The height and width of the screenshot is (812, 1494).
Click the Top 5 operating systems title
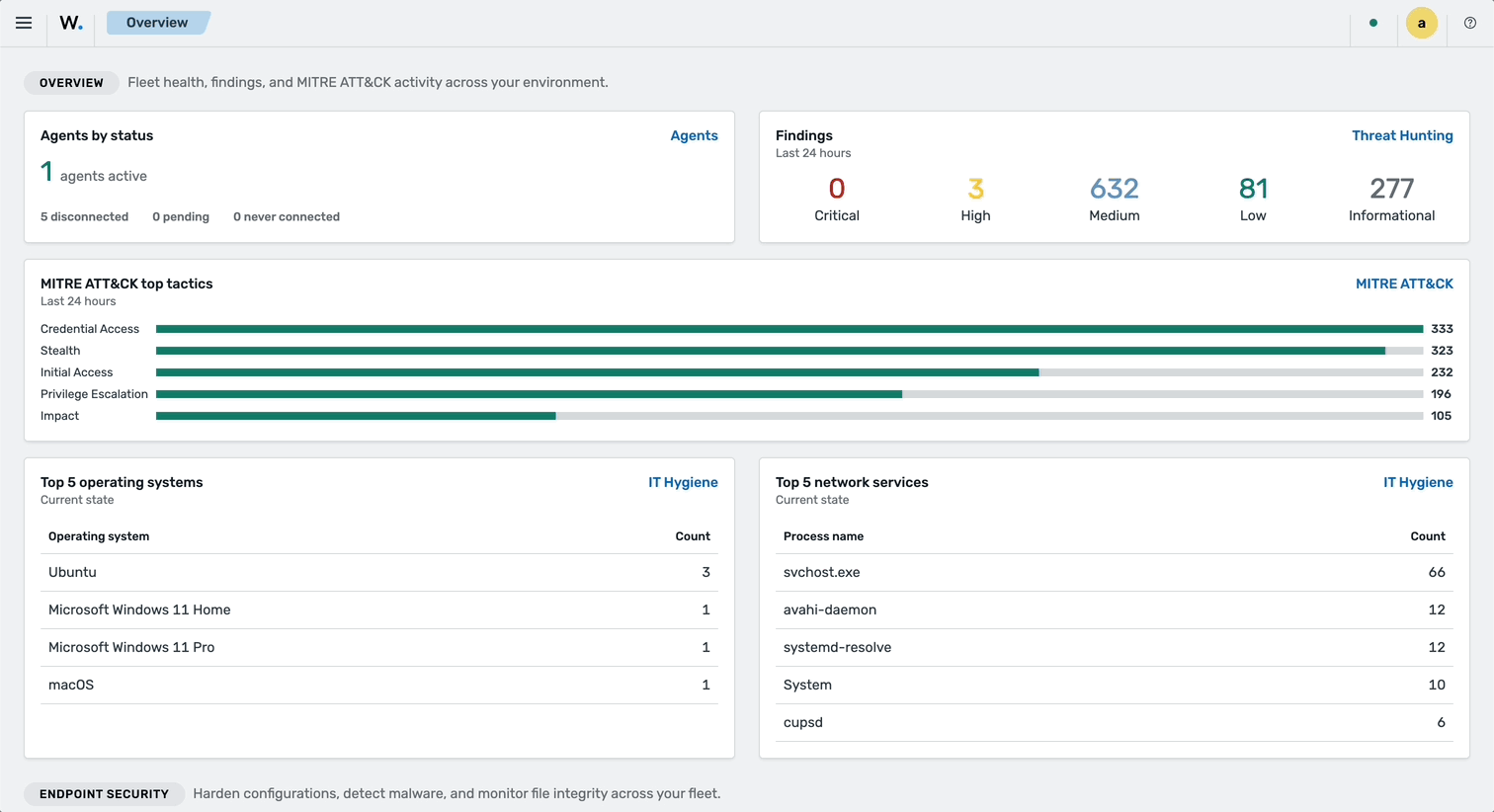click(122, 482)
